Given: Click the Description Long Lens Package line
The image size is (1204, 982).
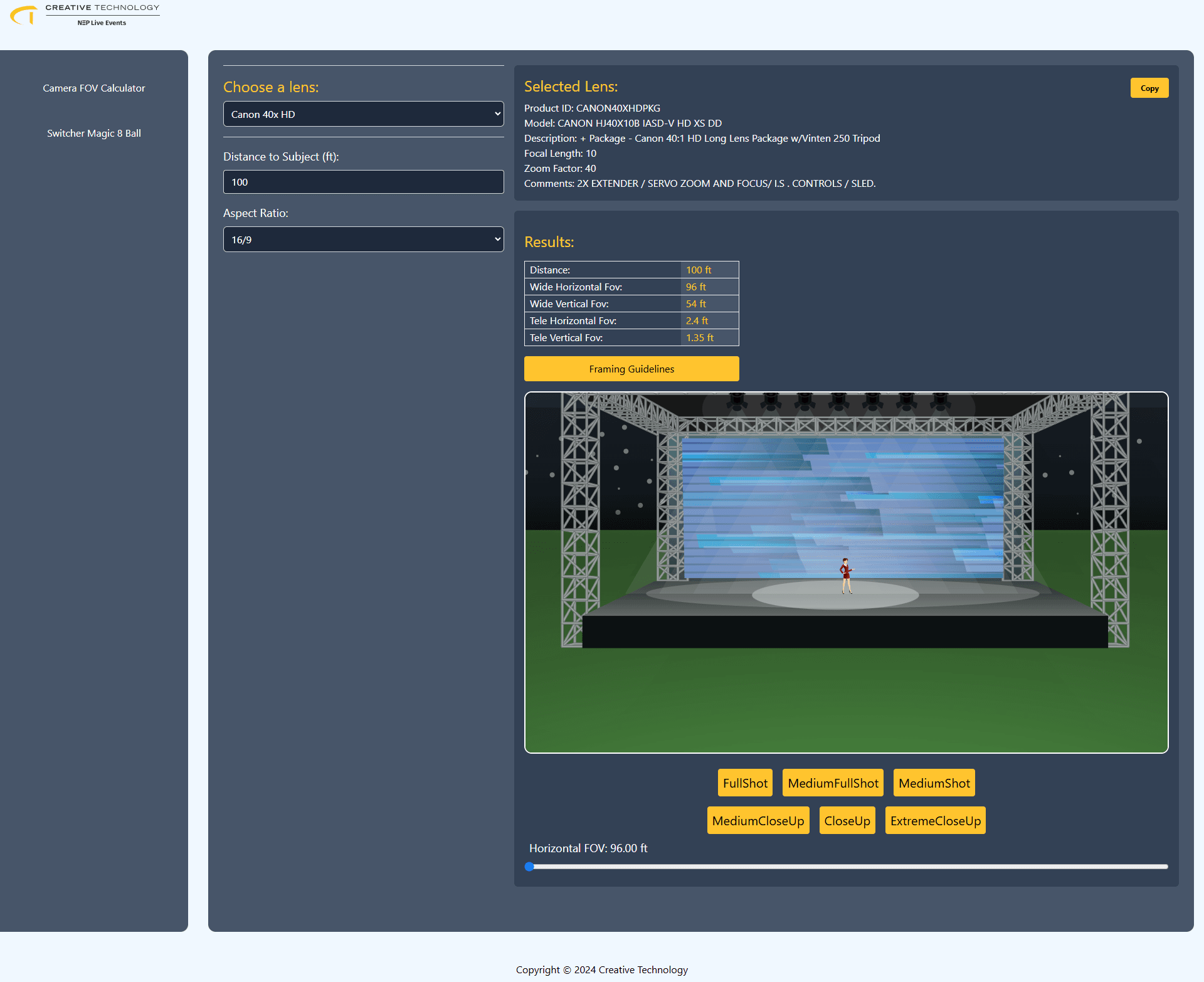Looking at the screenshot, I should [702, 138].
